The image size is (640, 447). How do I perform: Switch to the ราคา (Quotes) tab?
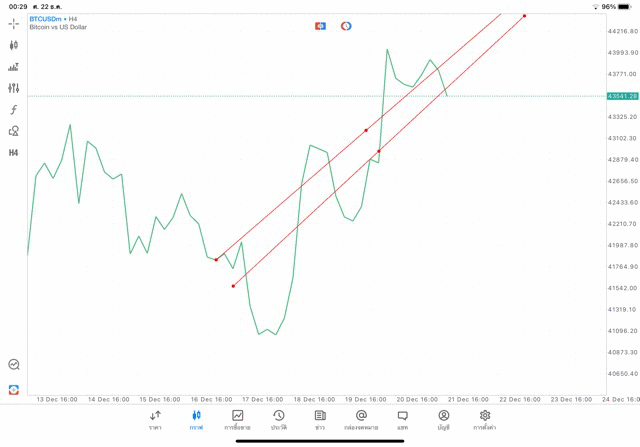pyautogui.click(x=155, y=420)
